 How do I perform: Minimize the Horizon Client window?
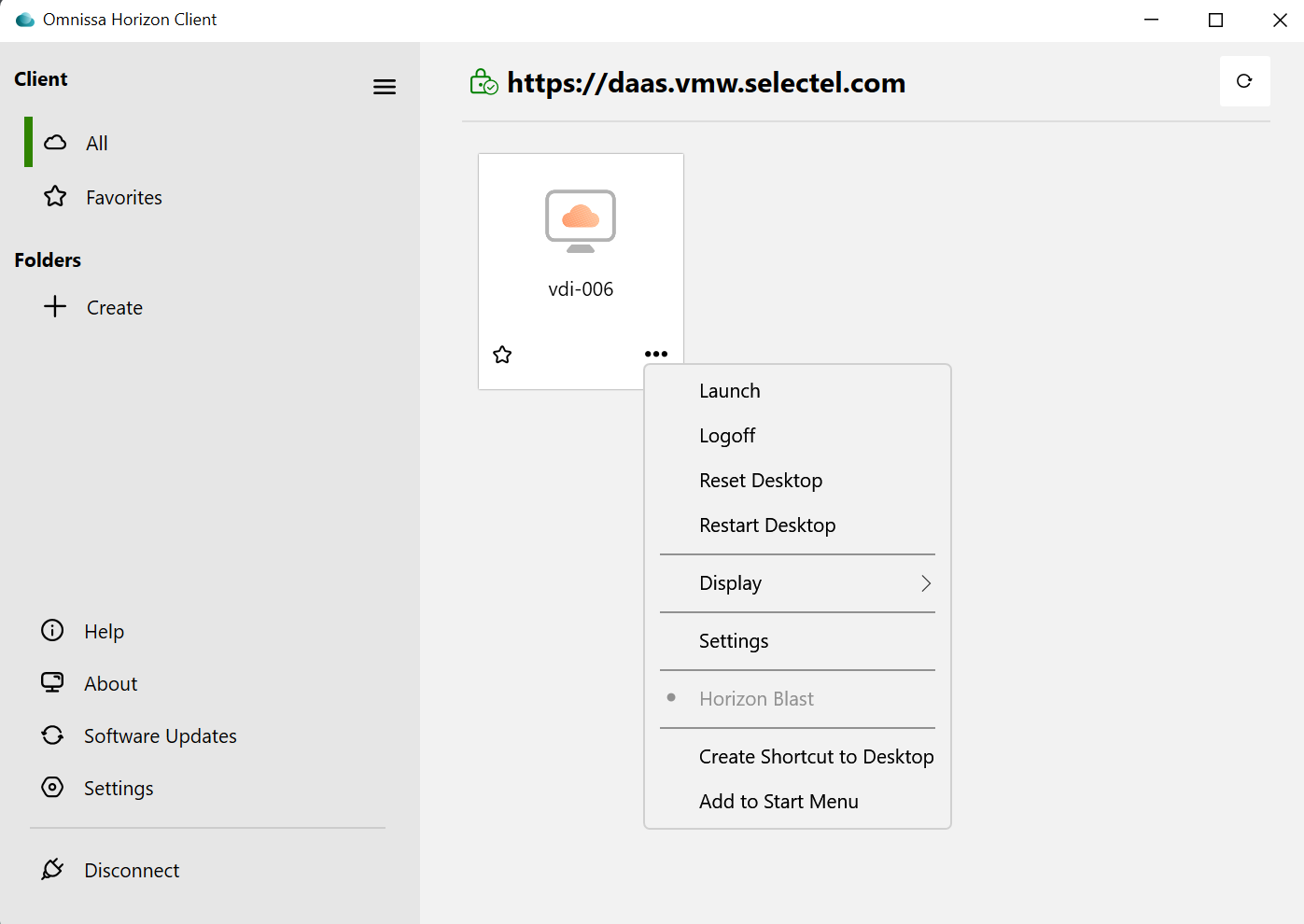[x=1152, y=20]
